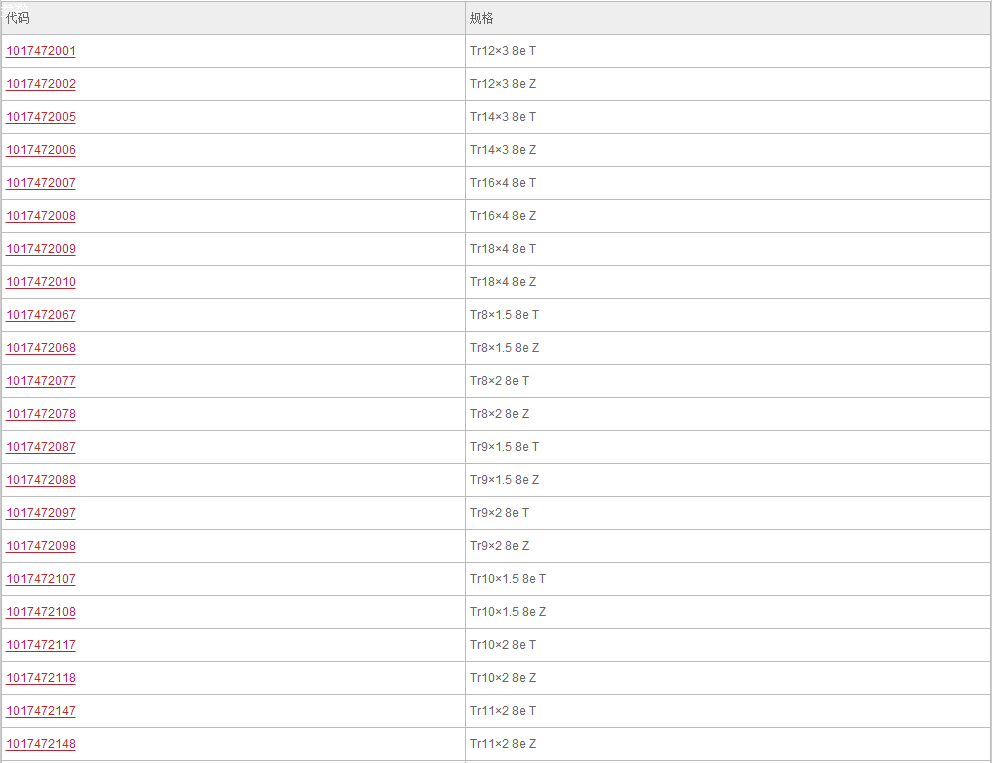Select product code 1017472087
Viewport: 993px width, 763px height.
(x=41, y=446)
